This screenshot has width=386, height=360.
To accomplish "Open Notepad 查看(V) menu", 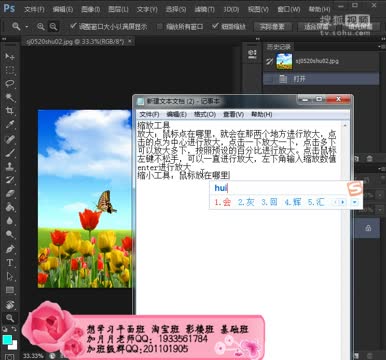I will pyautogui.click(x=233, y=114).
